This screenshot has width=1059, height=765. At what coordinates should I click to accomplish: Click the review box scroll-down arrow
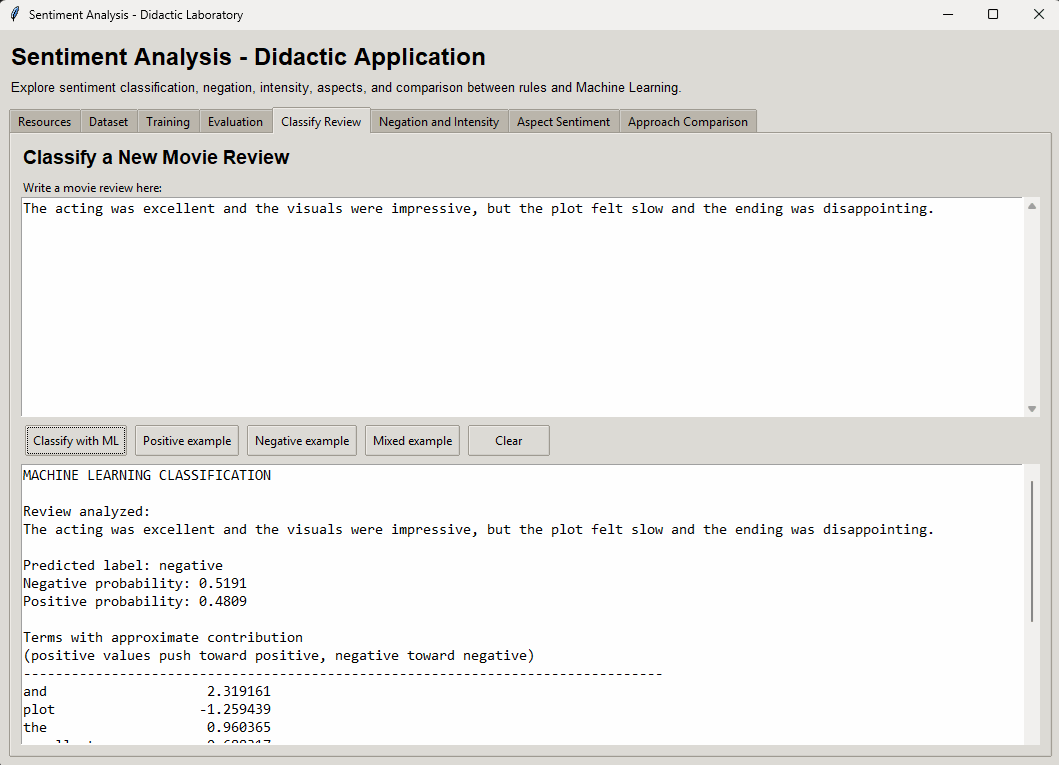coord(1032,409)
